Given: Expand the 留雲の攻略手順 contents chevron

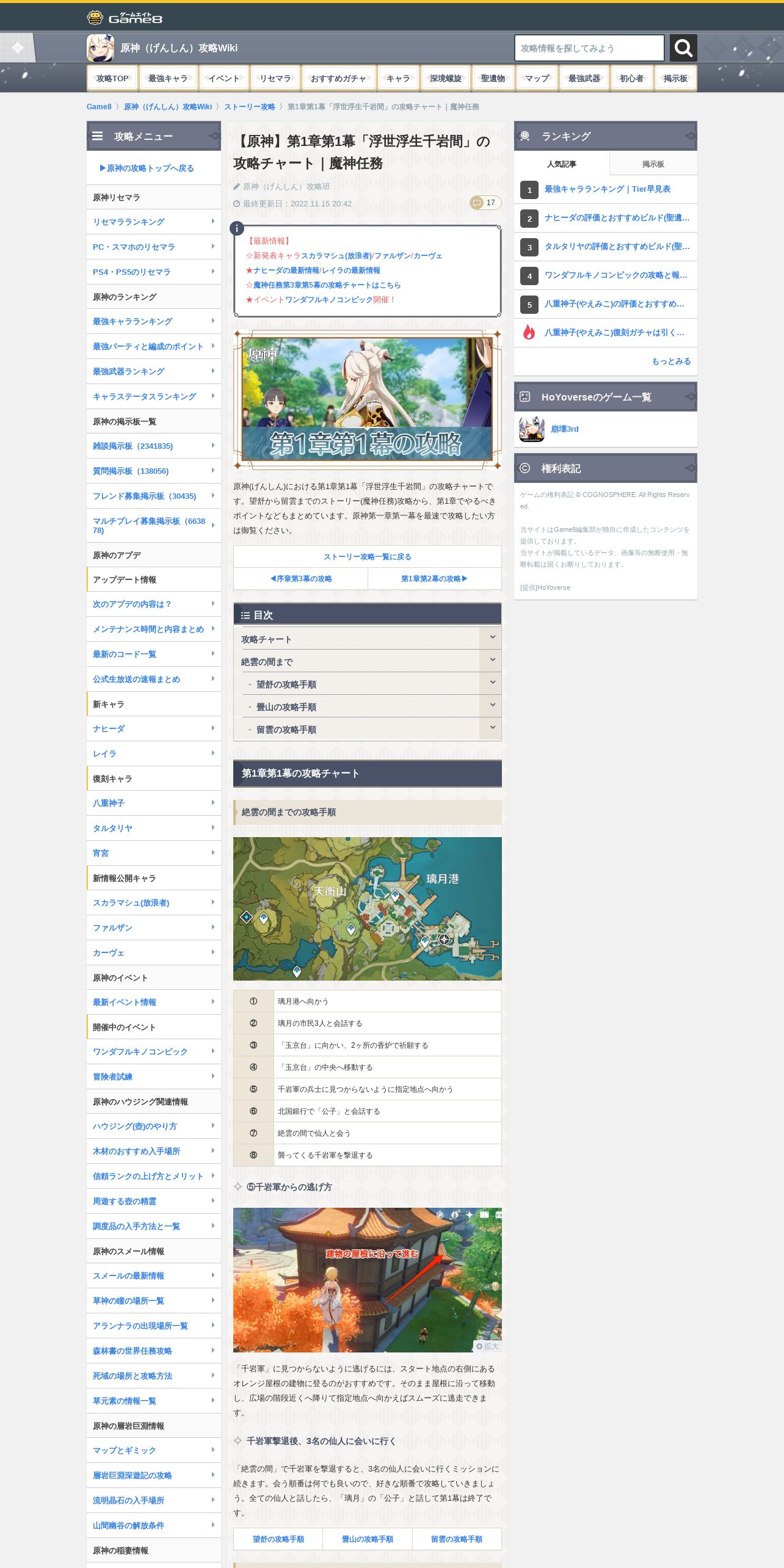Looking at the screenshot, I should tap(492, 728).
